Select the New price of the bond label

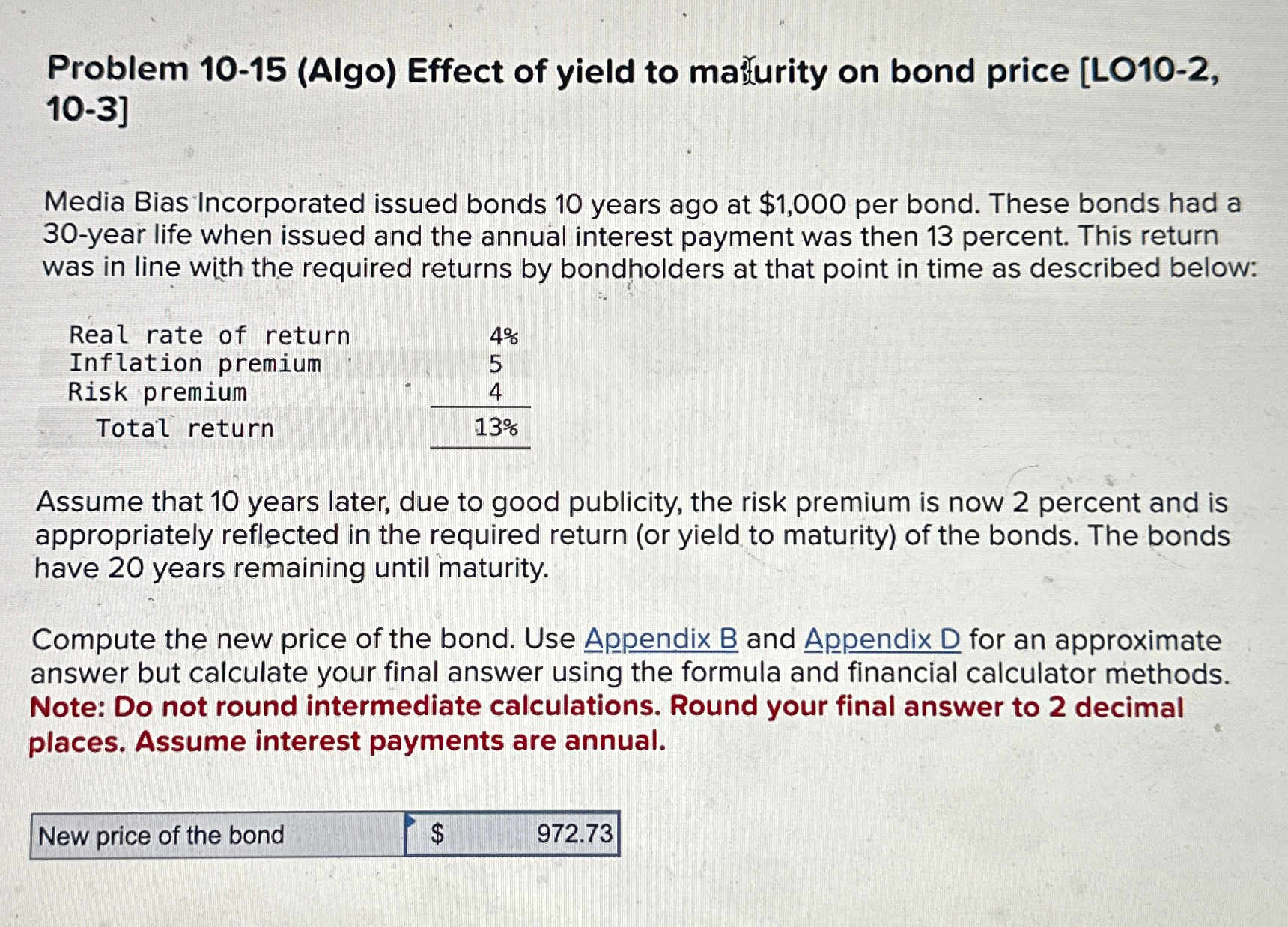[x=162, y=835]
